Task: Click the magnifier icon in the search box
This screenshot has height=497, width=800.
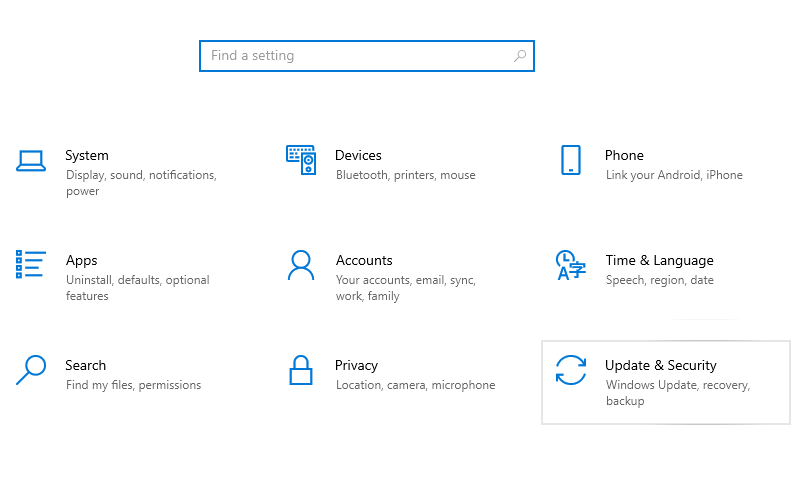Action: point(520,56)
